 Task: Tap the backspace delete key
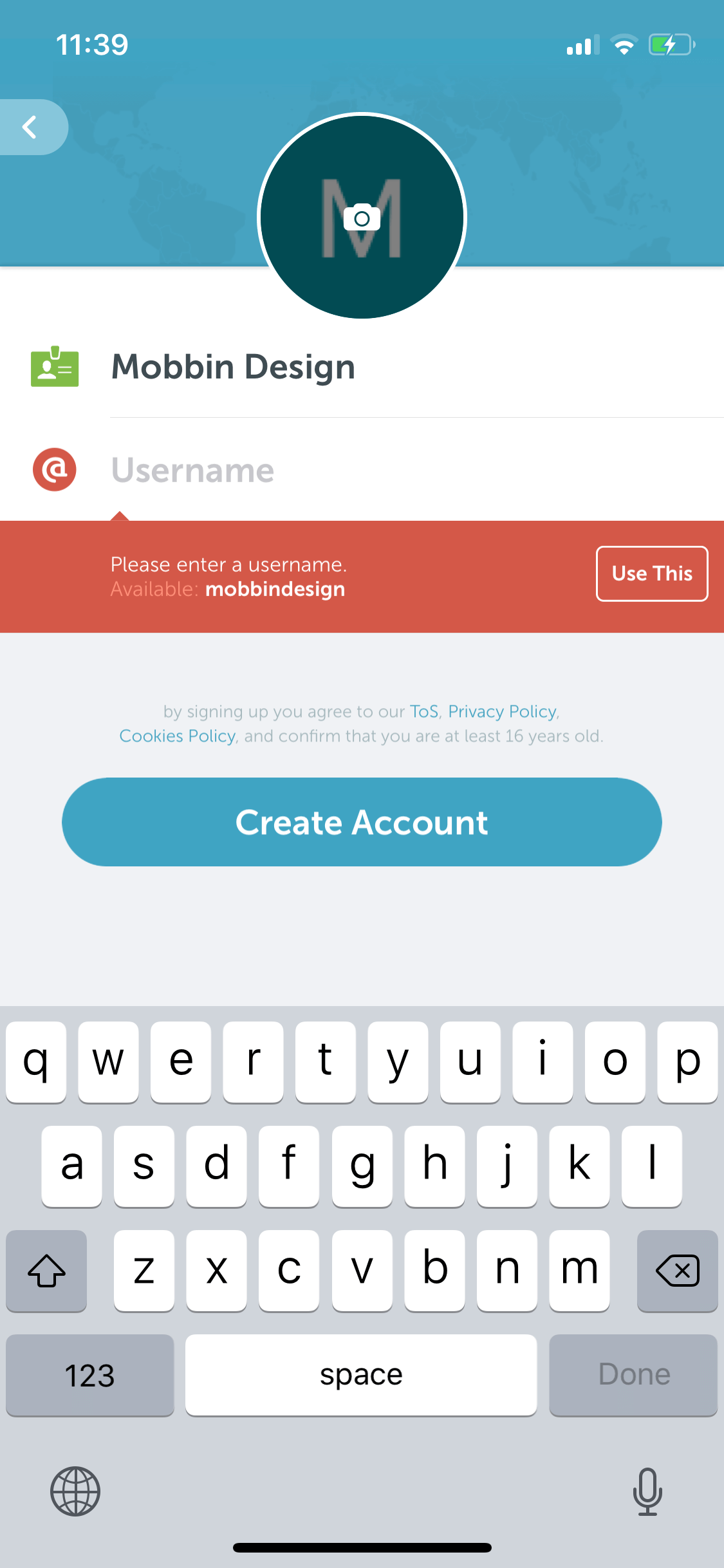pyautogui.click(x=677, y=1271)
